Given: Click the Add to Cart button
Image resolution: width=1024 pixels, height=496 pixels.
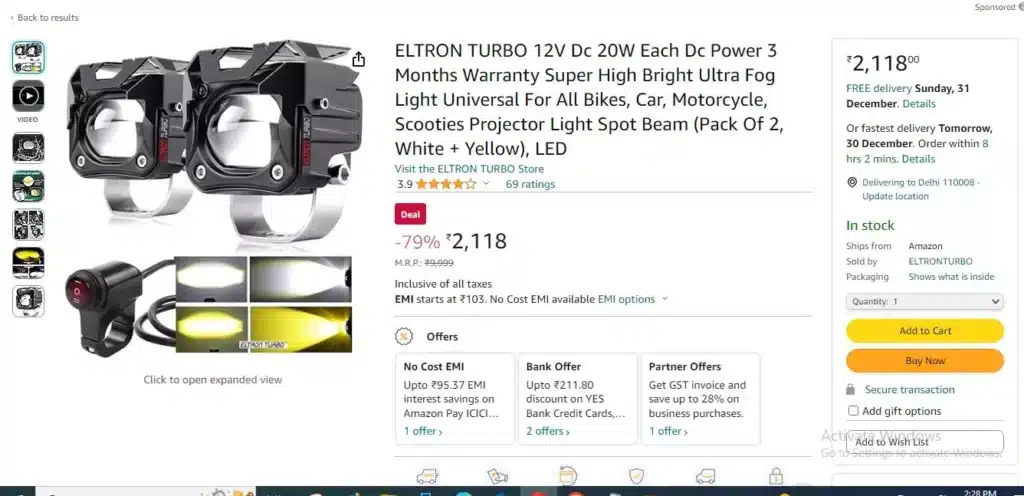Looking at the screenshot, I should click(925, 331).
